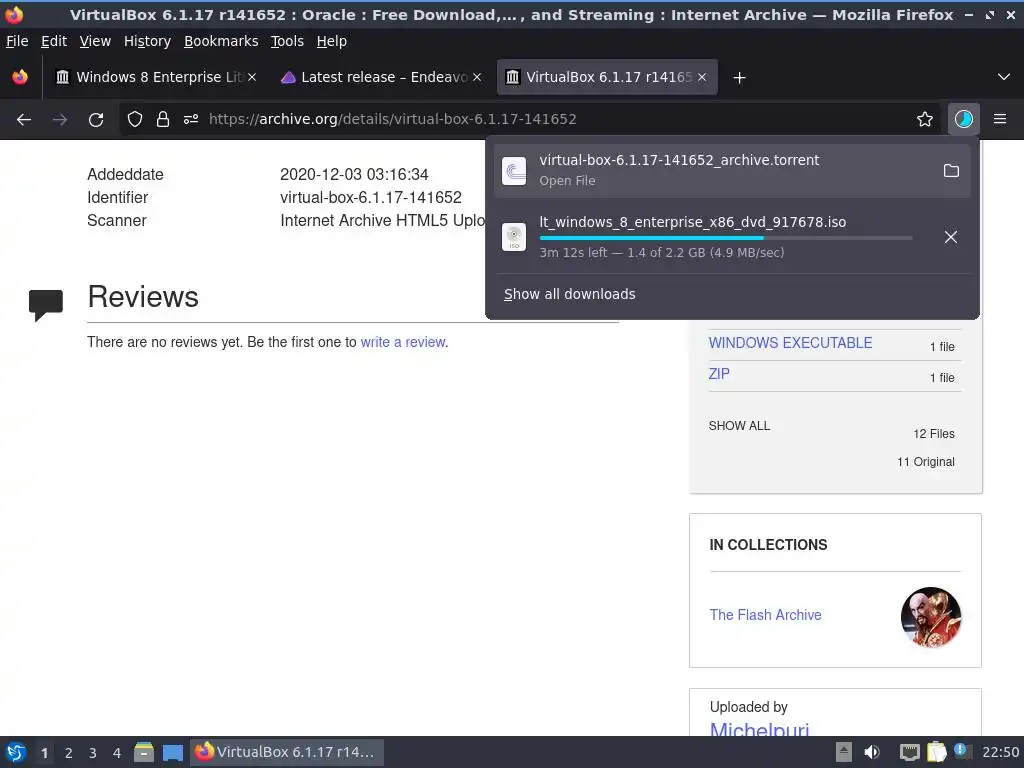Click the ISO download progress bar
This screenshot has height=768, width=1024.
click(726, 238)
